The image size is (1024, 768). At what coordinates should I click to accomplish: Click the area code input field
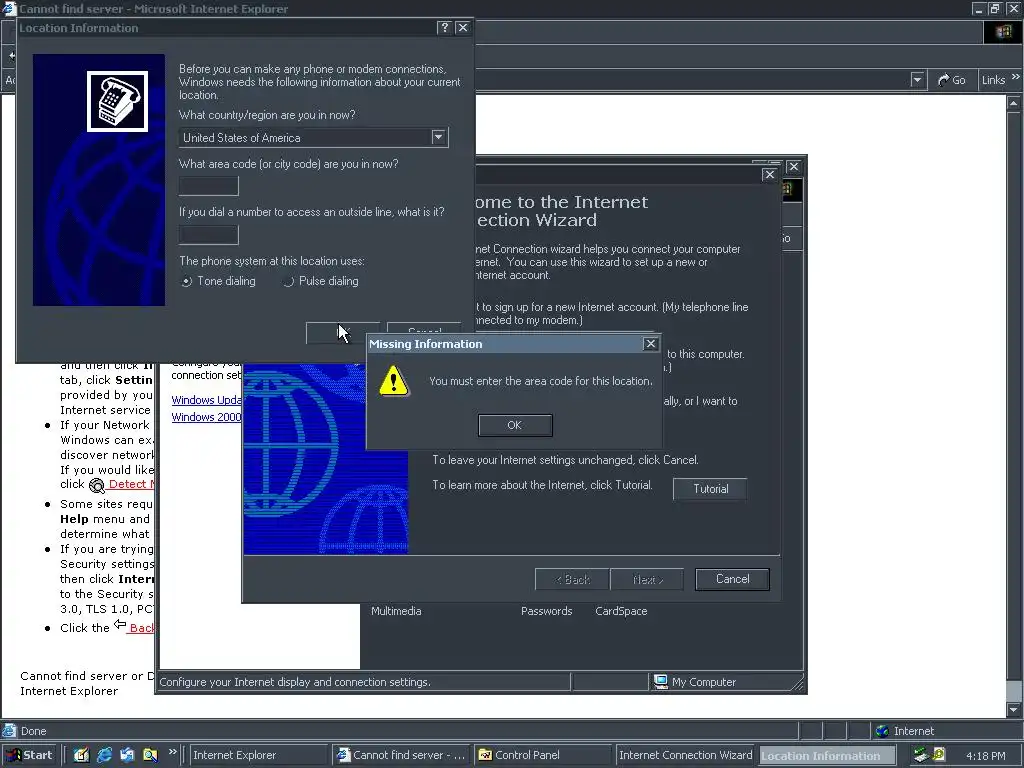point(208,186)
